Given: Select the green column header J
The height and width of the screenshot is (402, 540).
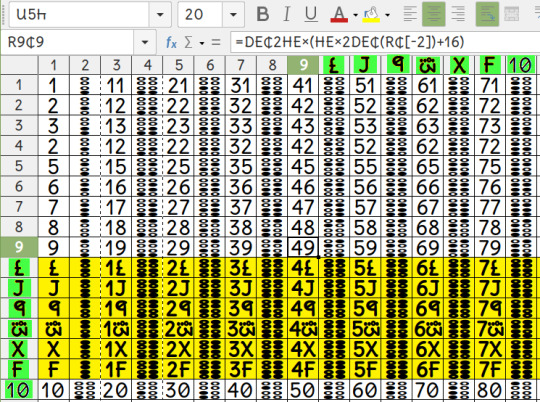Looking at the screenshot, I should coord(365,65).
